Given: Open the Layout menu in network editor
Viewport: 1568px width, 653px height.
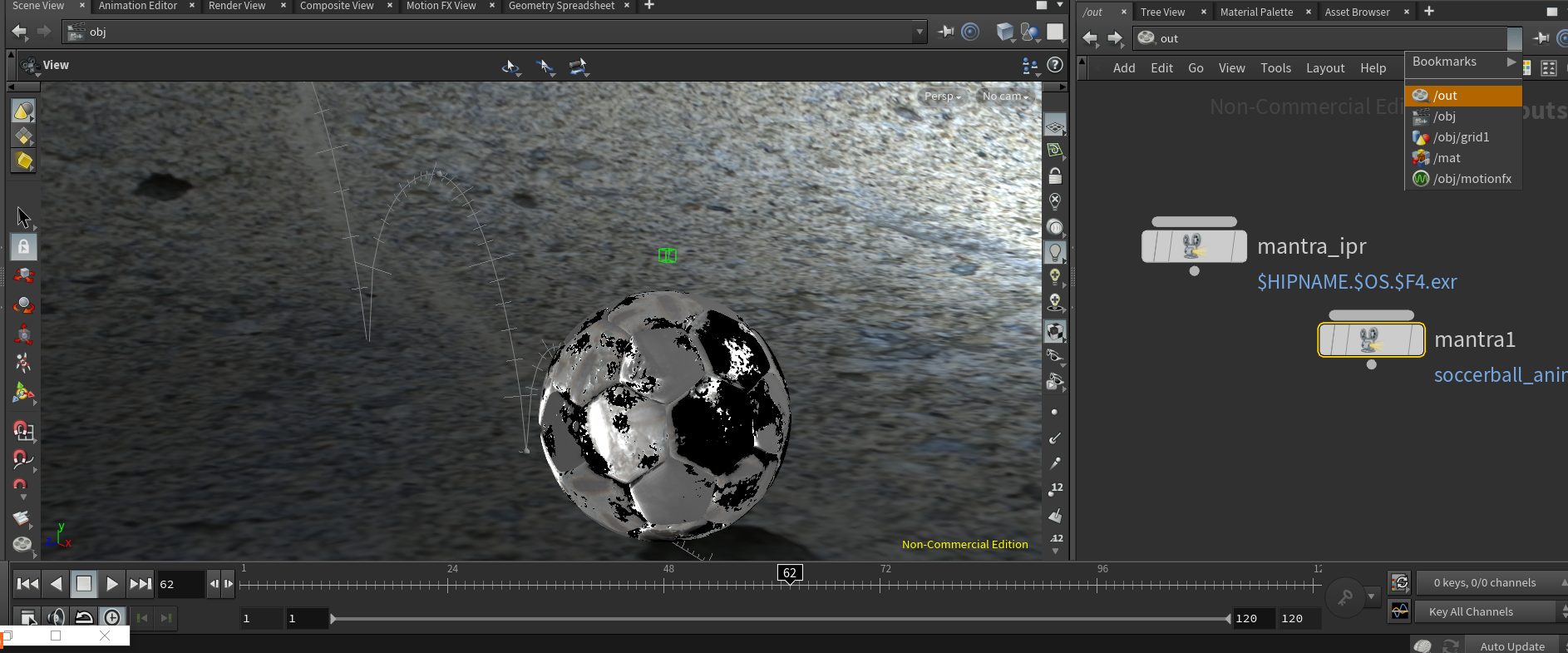Looking at the screenshot, I should (x=1324, y=68).
